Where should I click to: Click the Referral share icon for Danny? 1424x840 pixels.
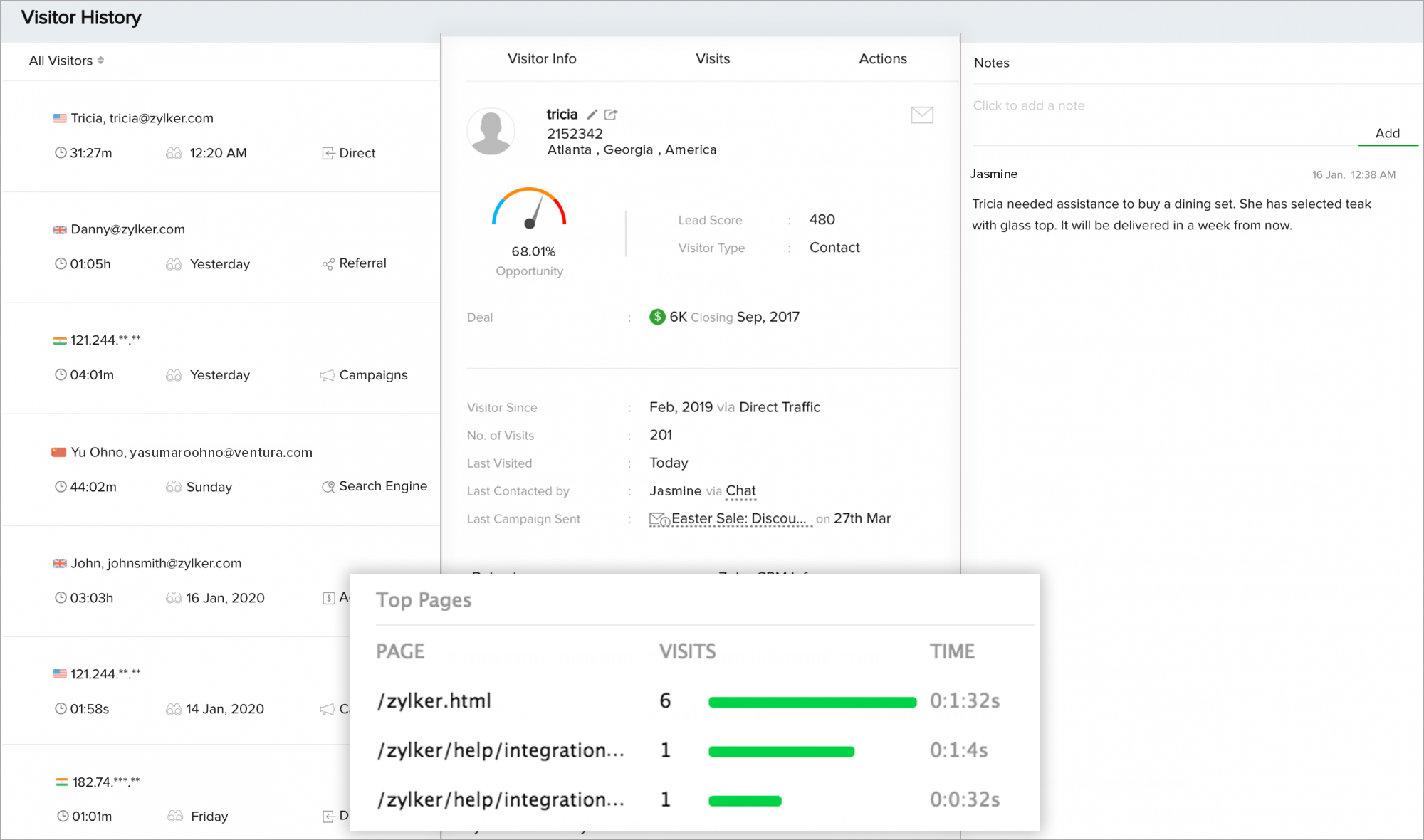[328, 264]
